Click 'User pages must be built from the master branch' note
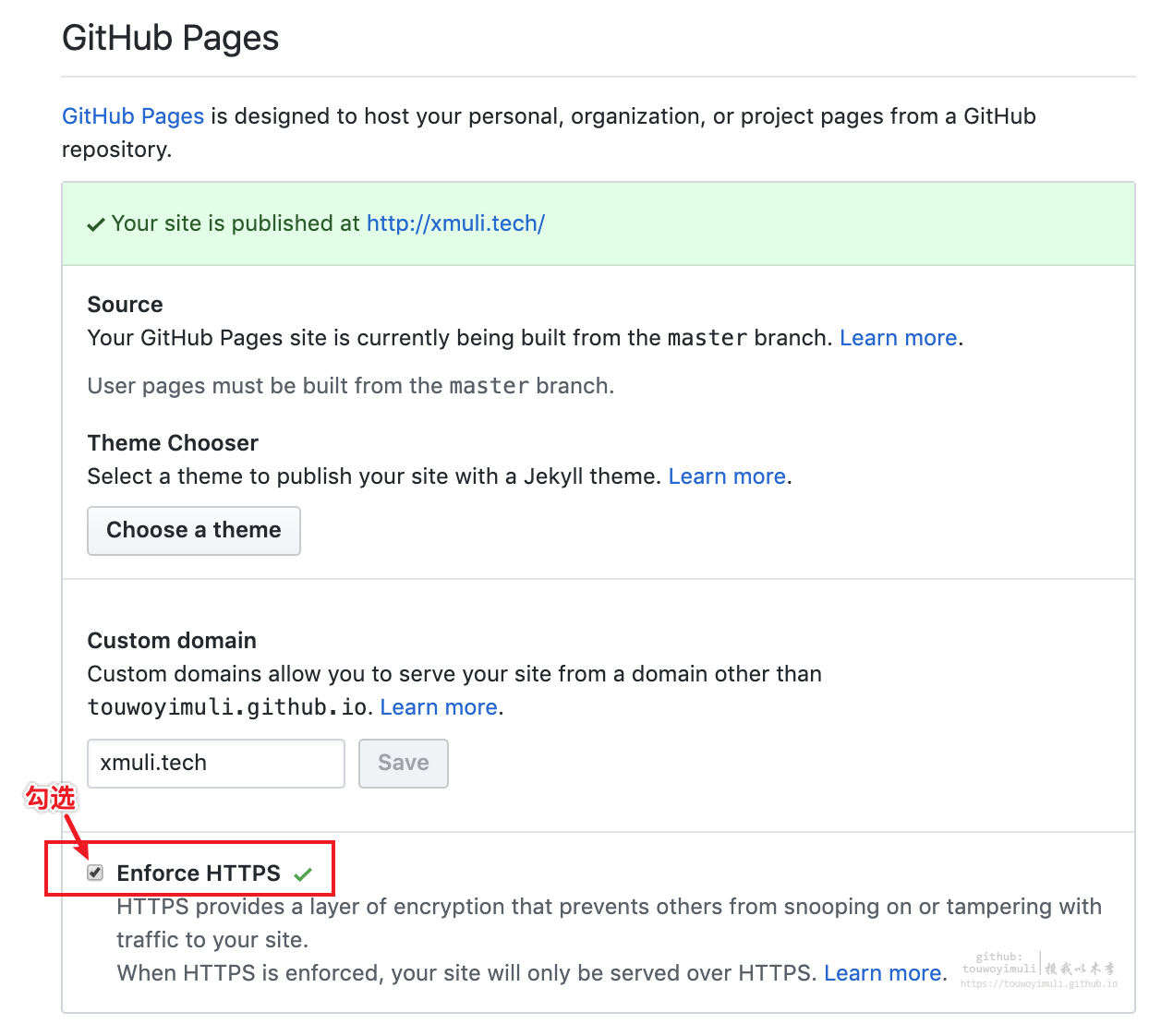The width and height of the screenshot is (1173, 1036). [x=351, y=386]
